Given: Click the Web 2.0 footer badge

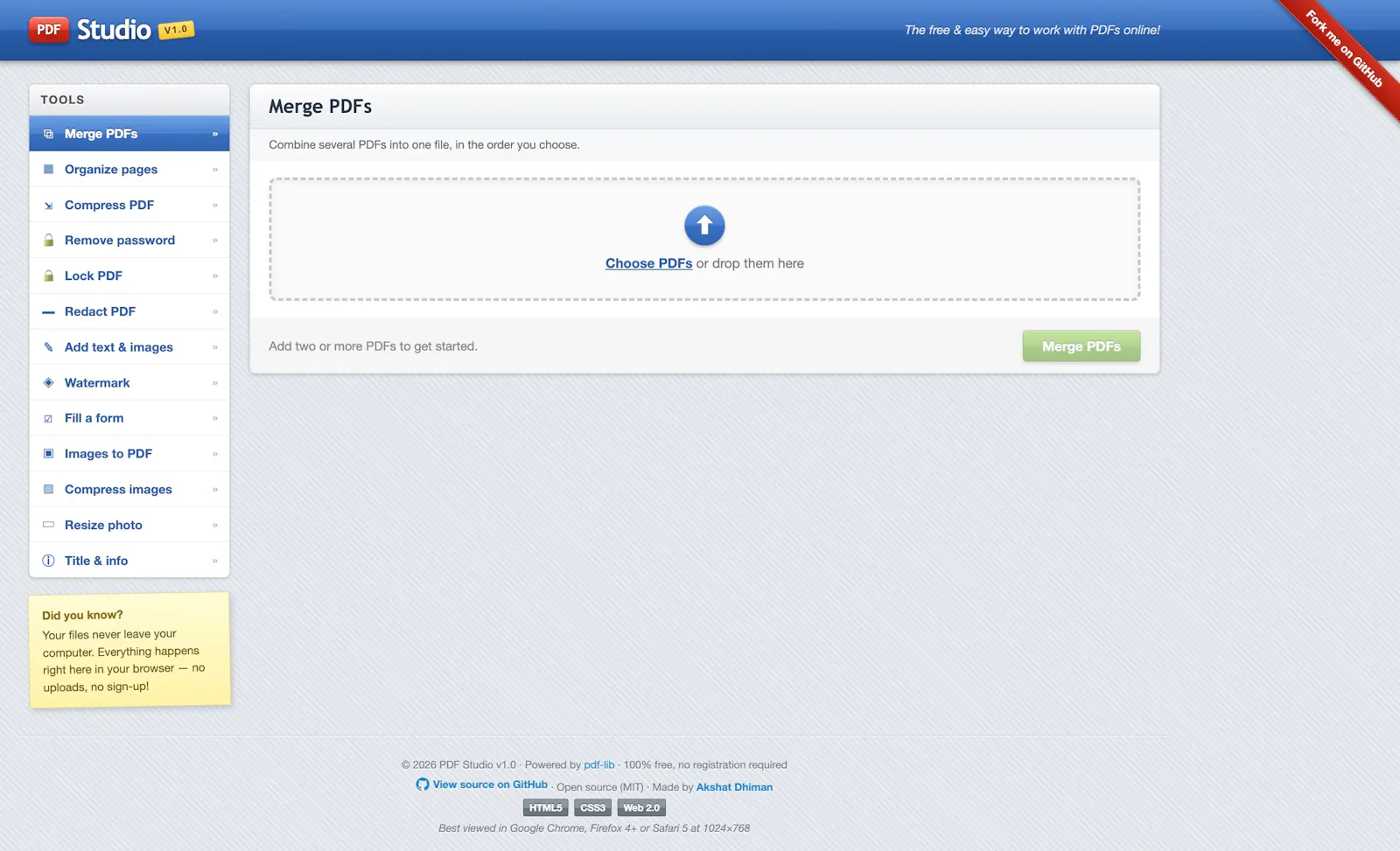Looking at the screenshot, I should tap(641, 808).
